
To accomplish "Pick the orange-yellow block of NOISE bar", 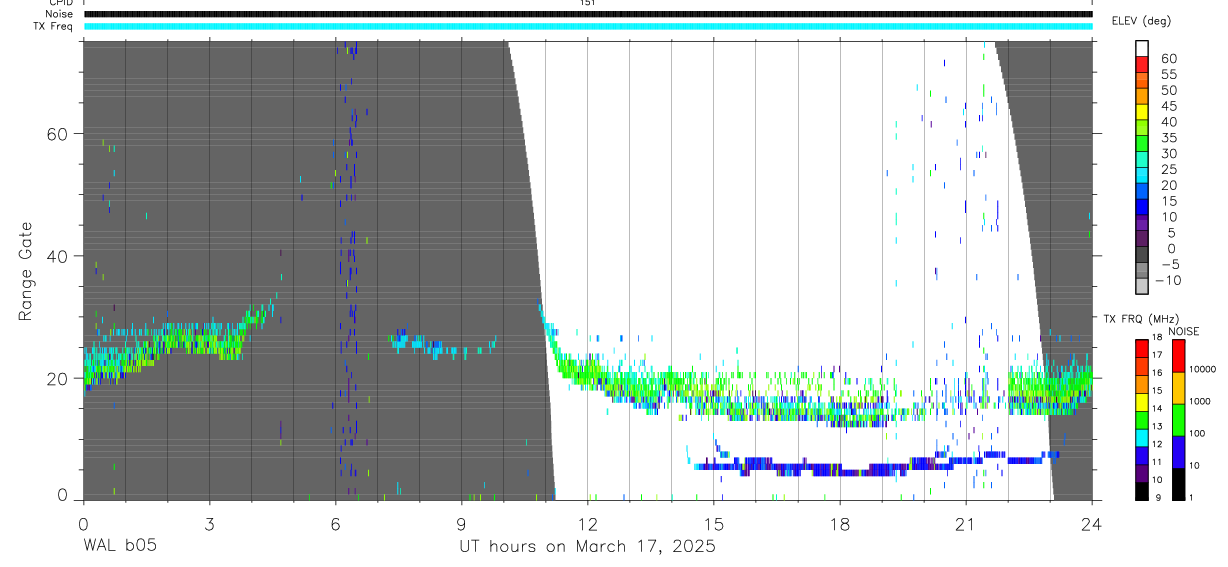I will (1177, 388).
